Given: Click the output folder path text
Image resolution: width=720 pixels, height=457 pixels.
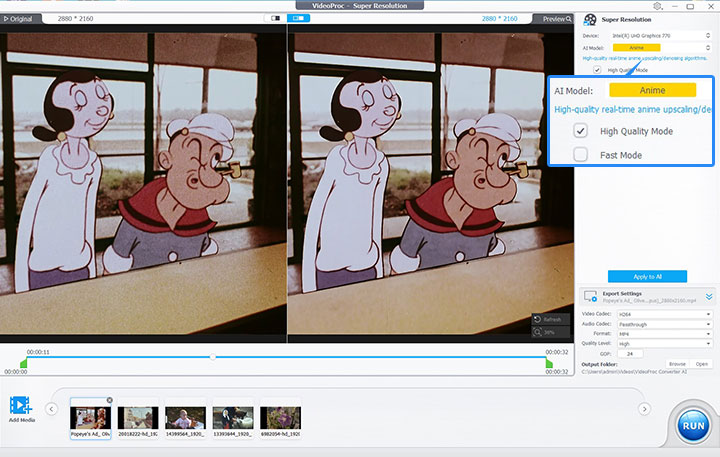Looking at the screenshot, I should tap(634, 372).
